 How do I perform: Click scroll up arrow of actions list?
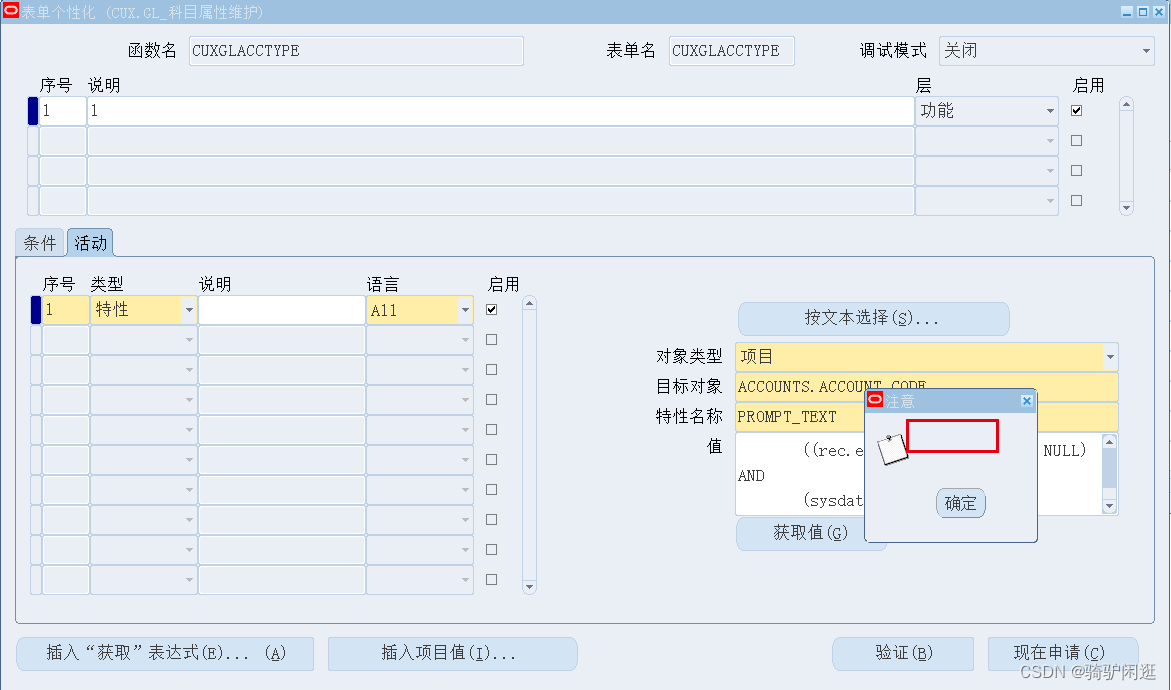coord(529,303)
